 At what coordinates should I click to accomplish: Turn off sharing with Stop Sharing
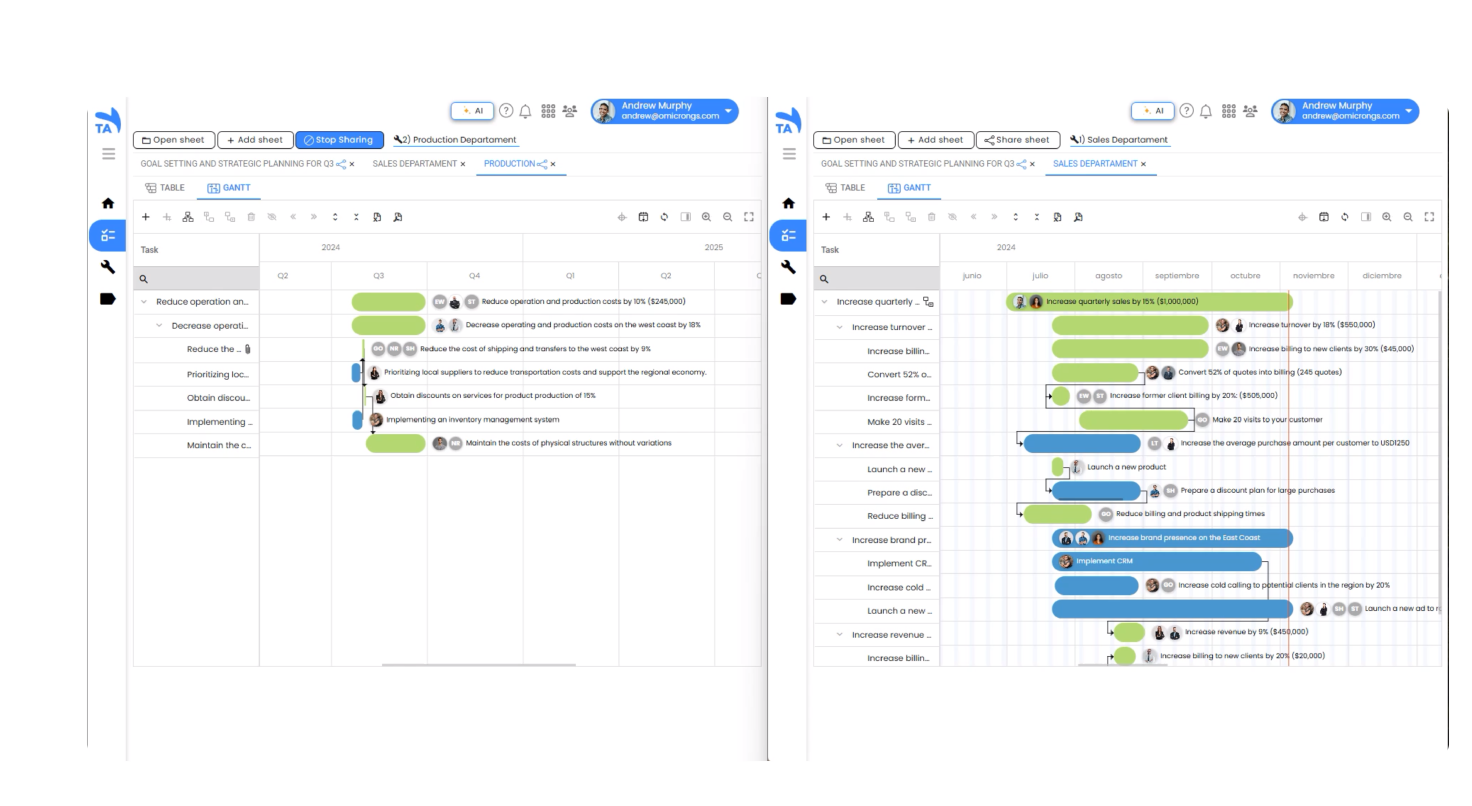click(x=339, y=140)
